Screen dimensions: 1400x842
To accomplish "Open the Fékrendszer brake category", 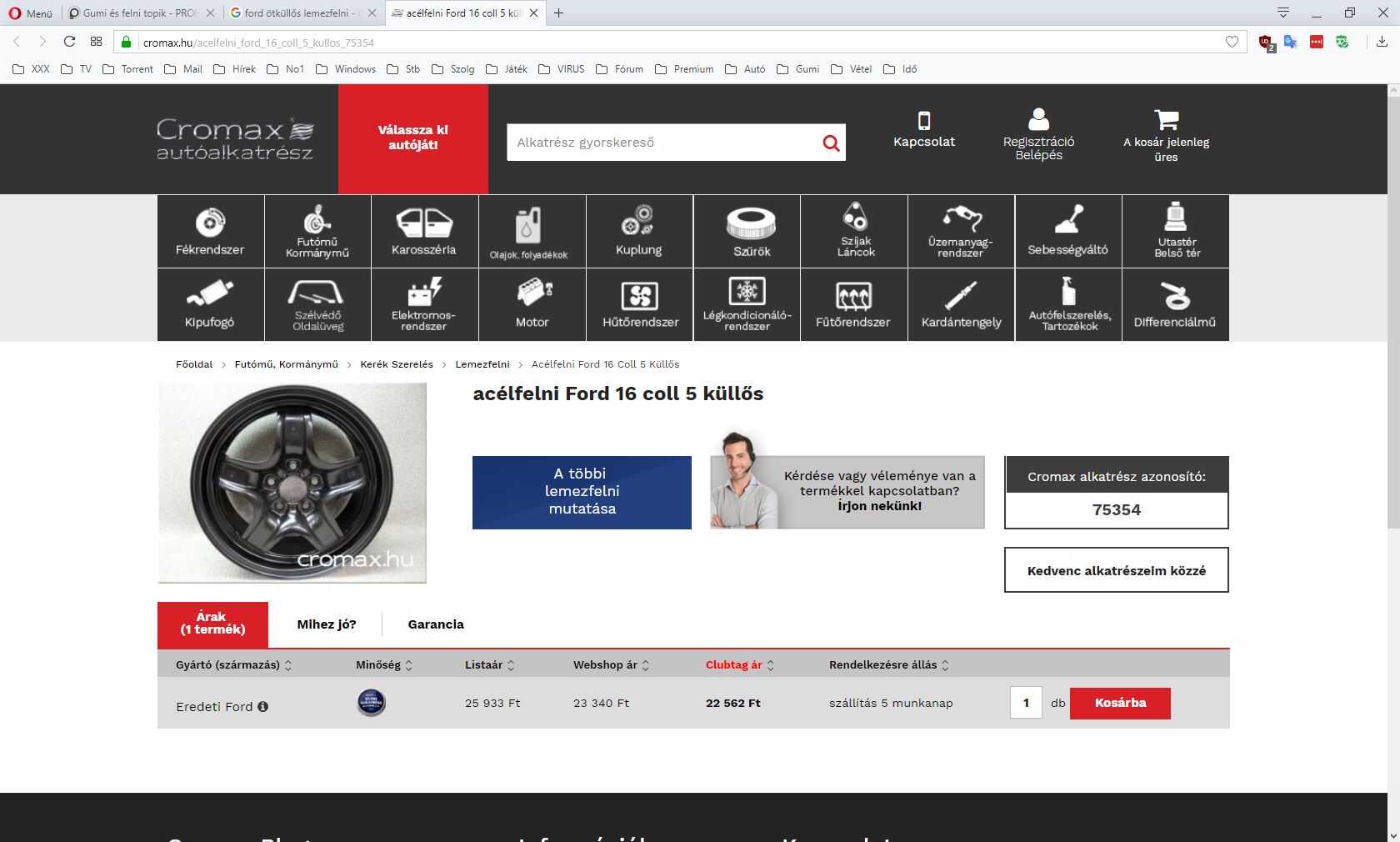I will click(211, 232).
